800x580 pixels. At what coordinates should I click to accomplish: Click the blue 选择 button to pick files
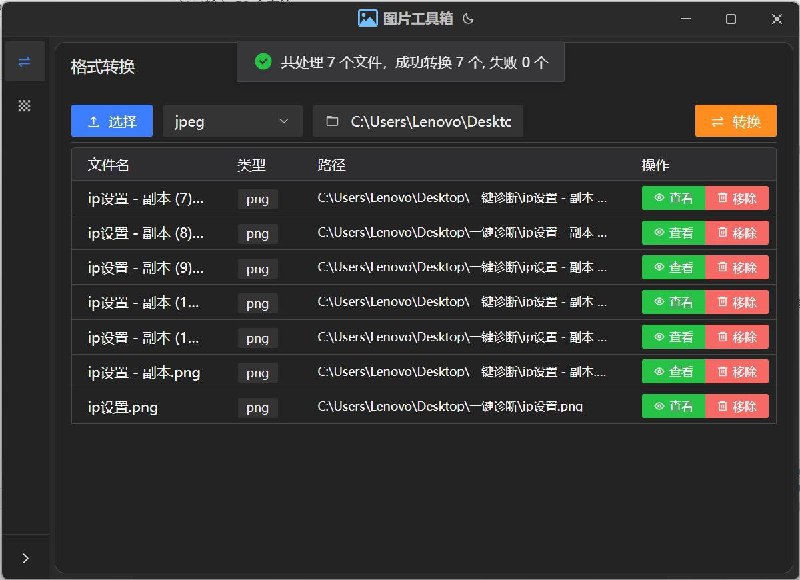pyautogui.click(x=111, y=121)
